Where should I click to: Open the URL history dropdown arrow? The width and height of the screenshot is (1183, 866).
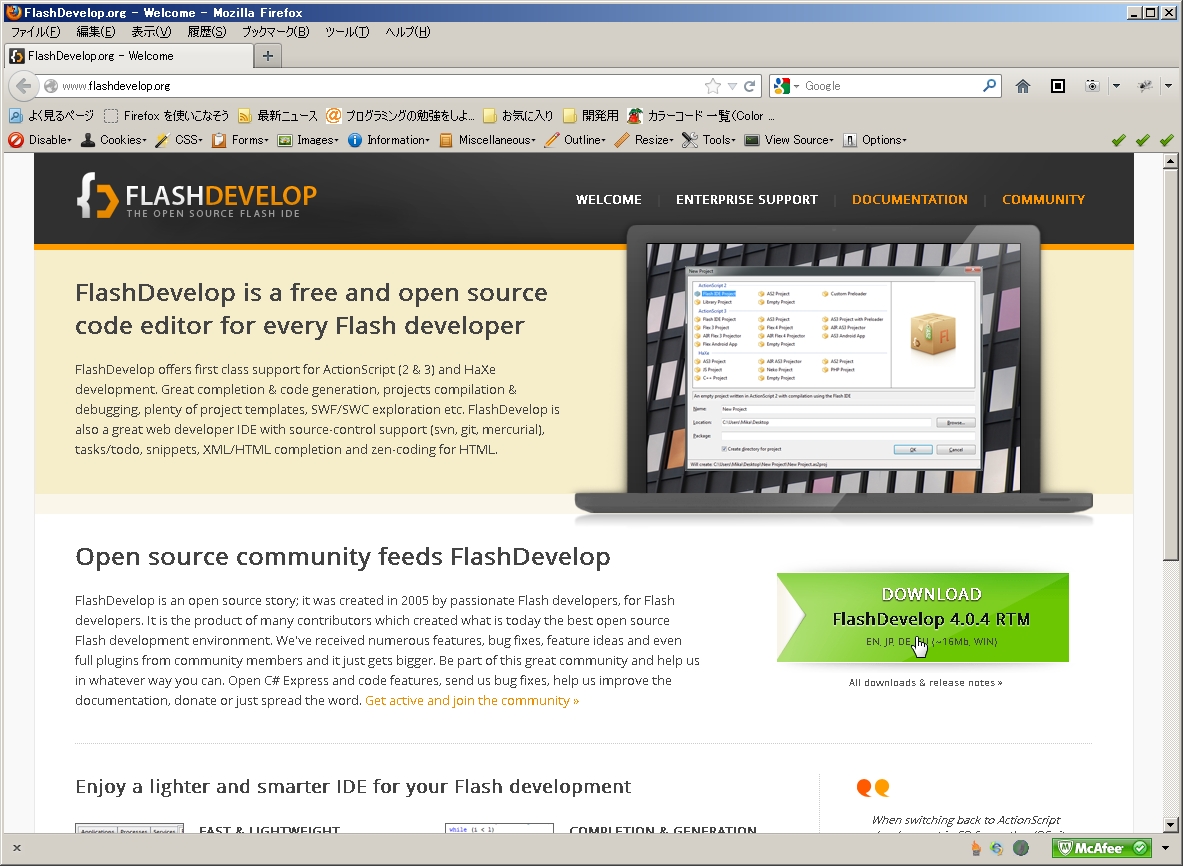pyautogui.click(x=732, y=86)
